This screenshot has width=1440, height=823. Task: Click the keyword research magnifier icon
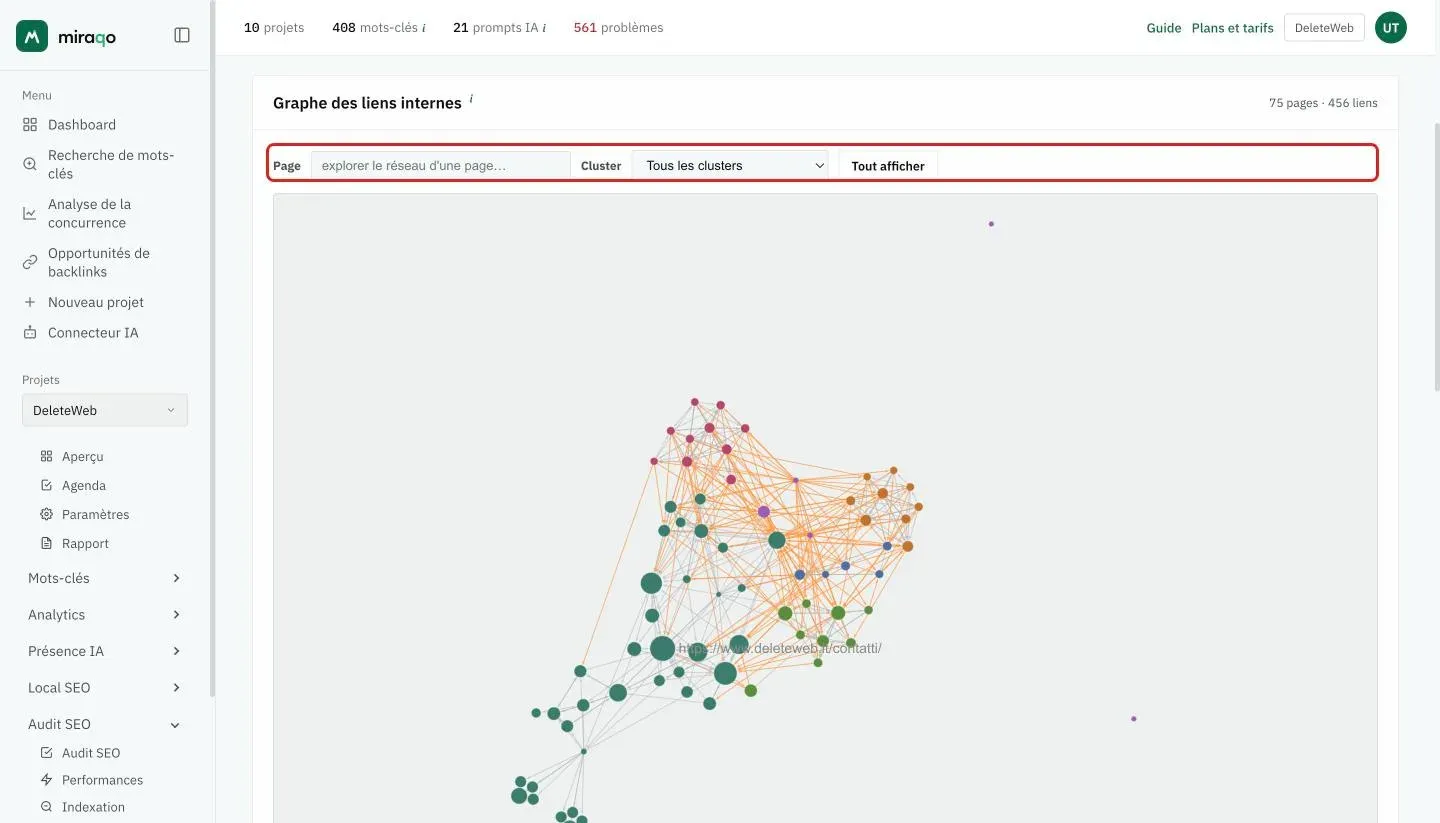[30, 164]
